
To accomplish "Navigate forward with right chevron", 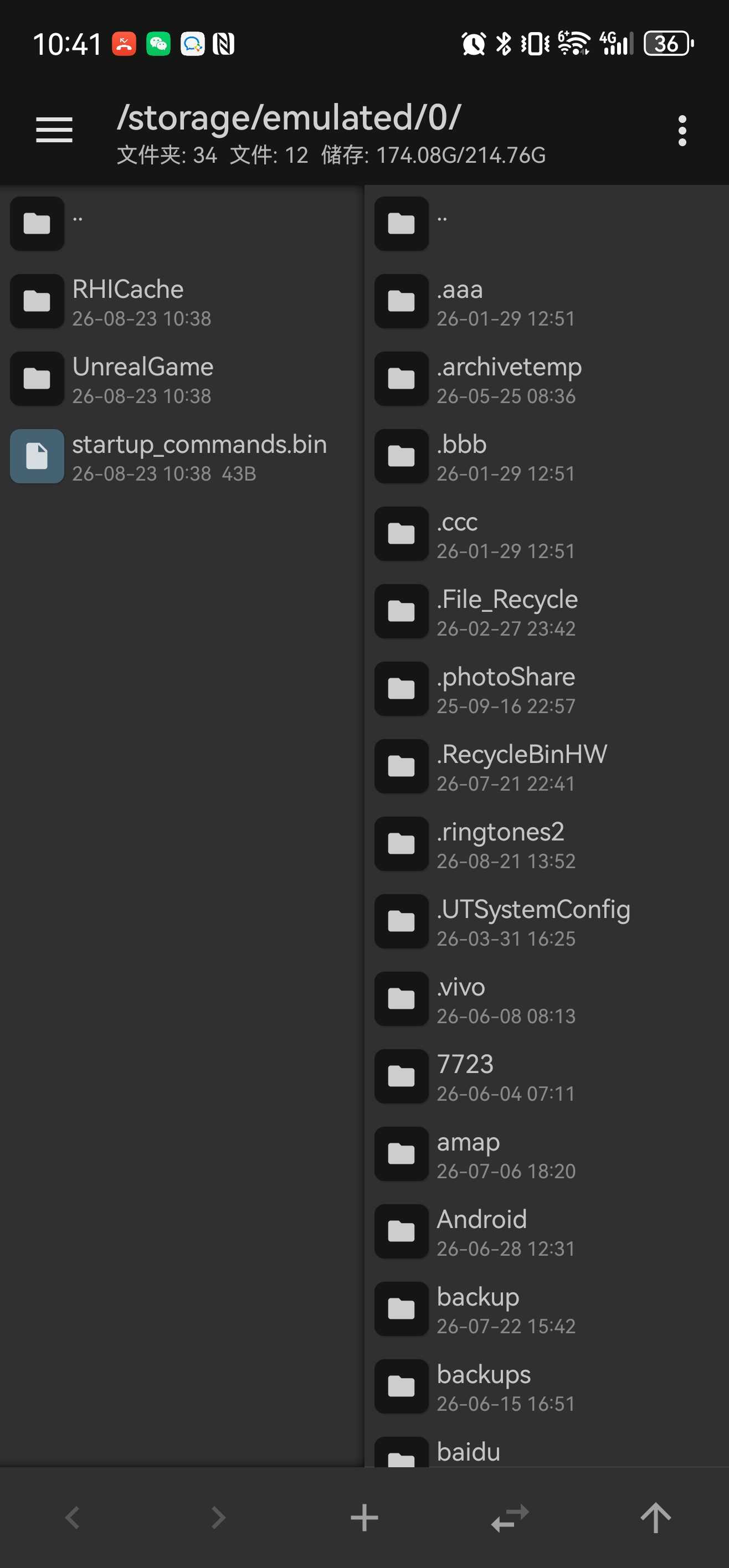I will point(218,1518).
